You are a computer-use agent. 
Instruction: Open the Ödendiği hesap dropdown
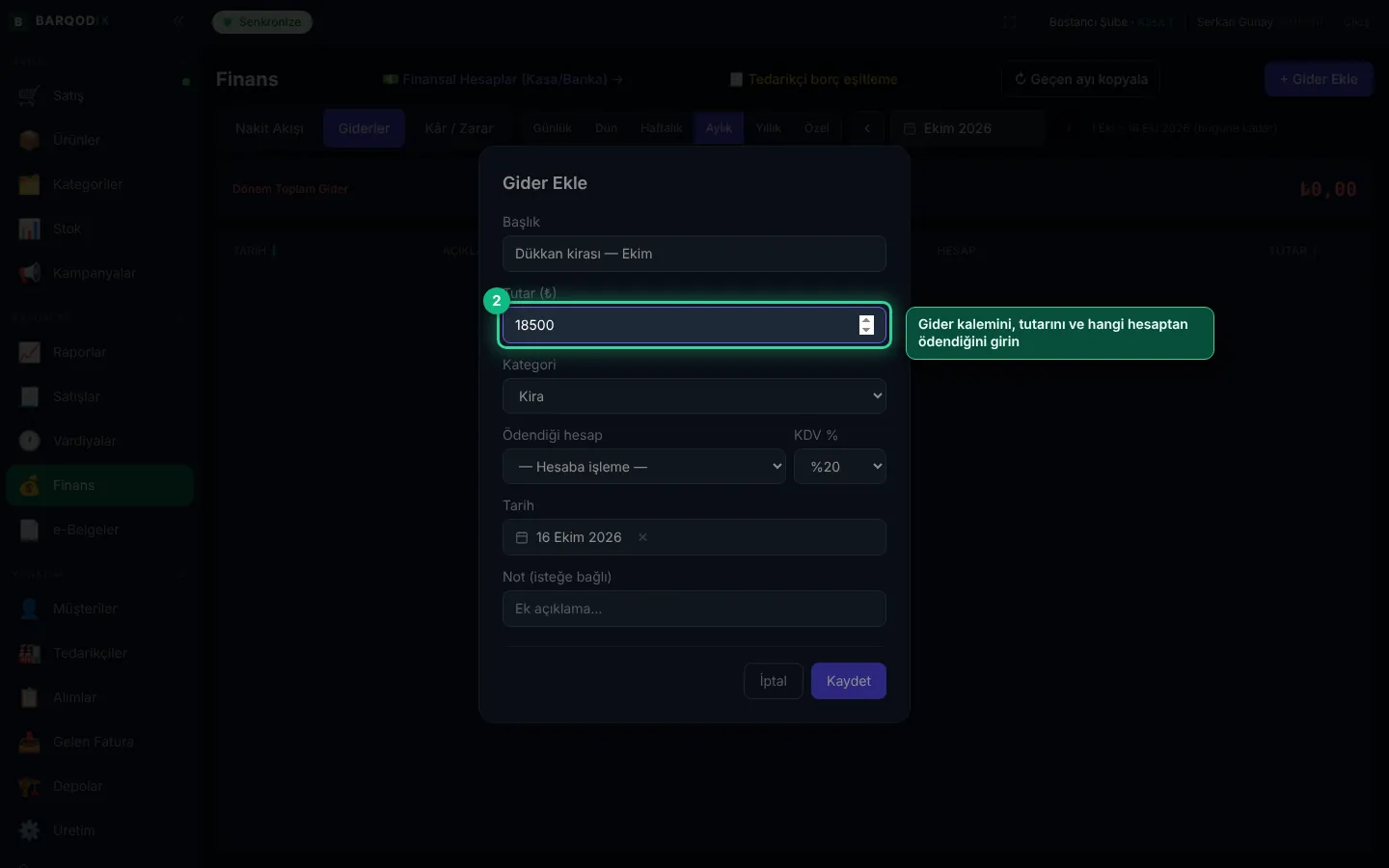click(x=644, y=467)
